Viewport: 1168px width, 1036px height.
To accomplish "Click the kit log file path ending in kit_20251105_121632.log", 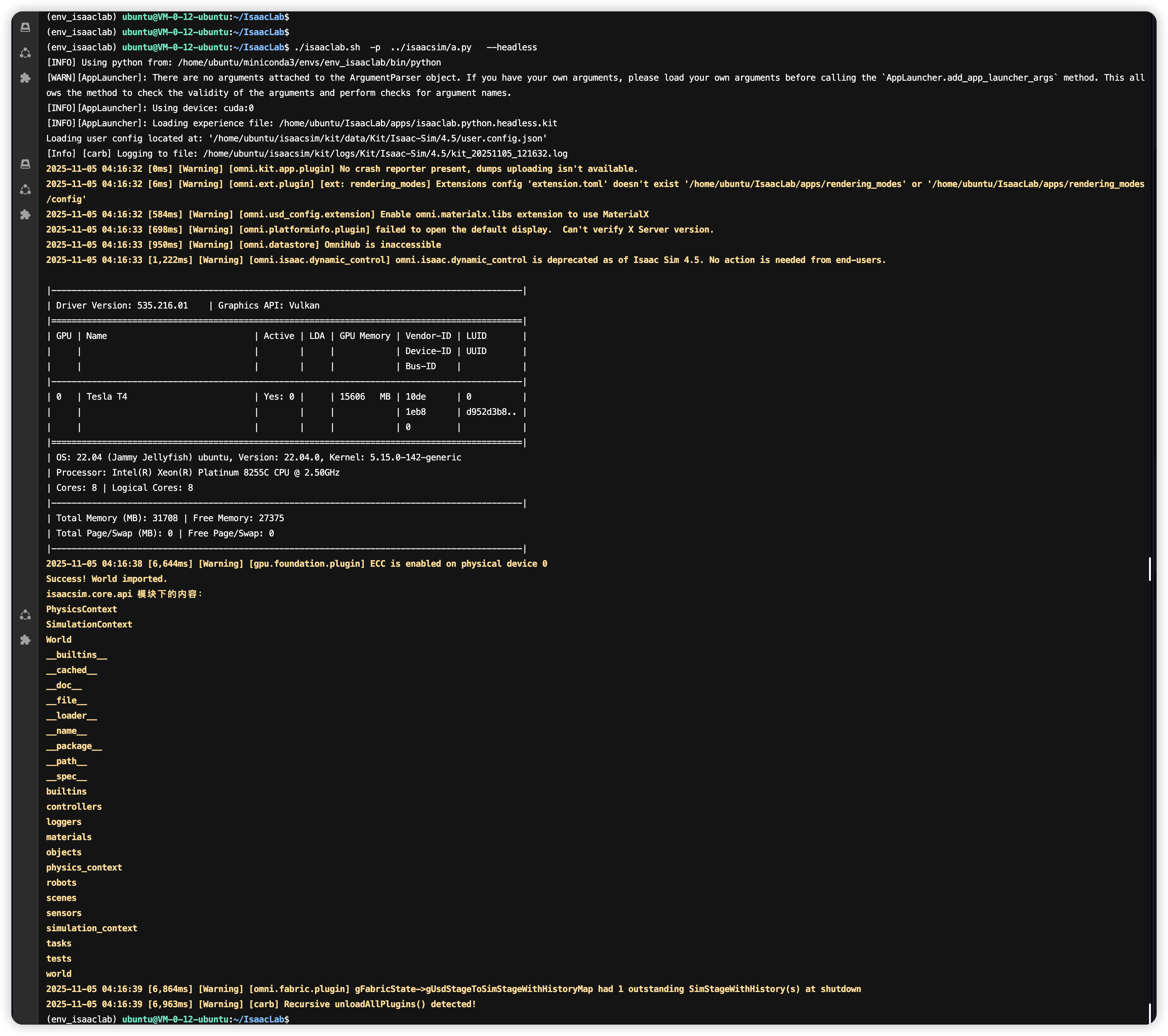I will [385, 154].
